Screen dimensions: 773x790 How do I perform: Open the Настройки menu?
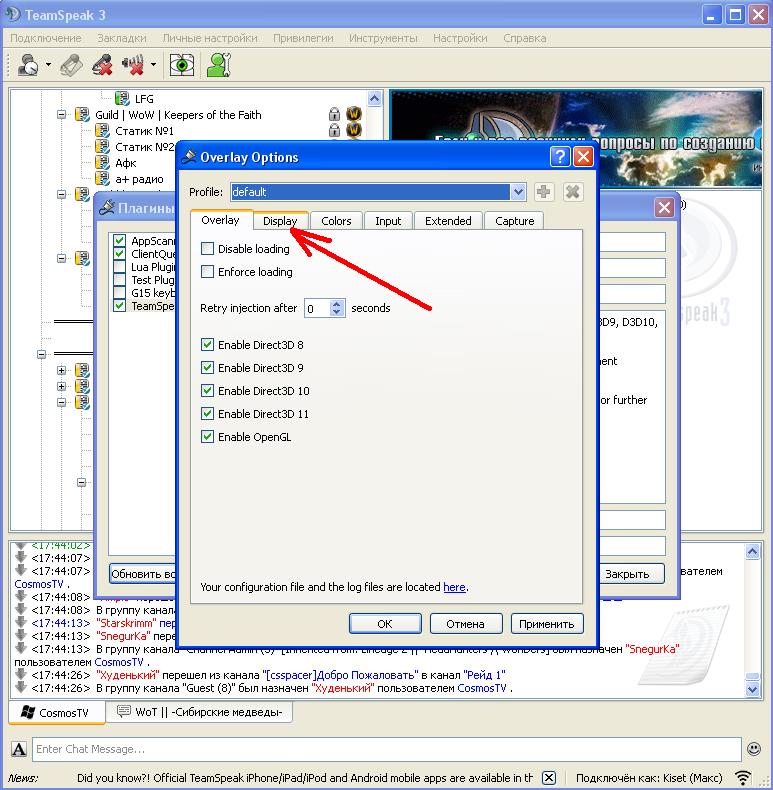460,38
